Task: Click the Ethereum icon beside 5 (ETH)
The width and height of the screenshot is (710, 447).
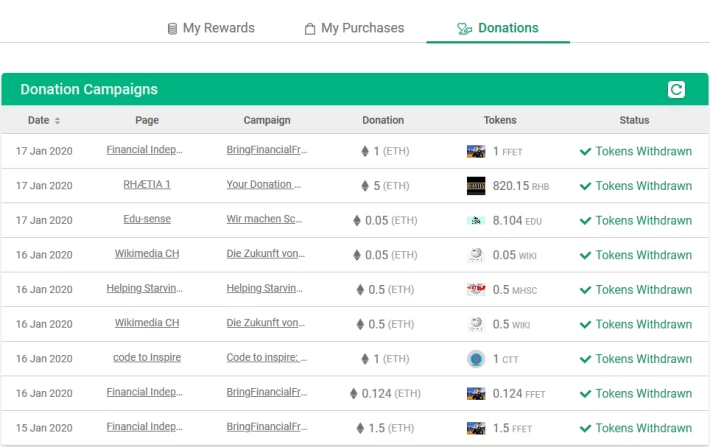Action: (364, 186)
